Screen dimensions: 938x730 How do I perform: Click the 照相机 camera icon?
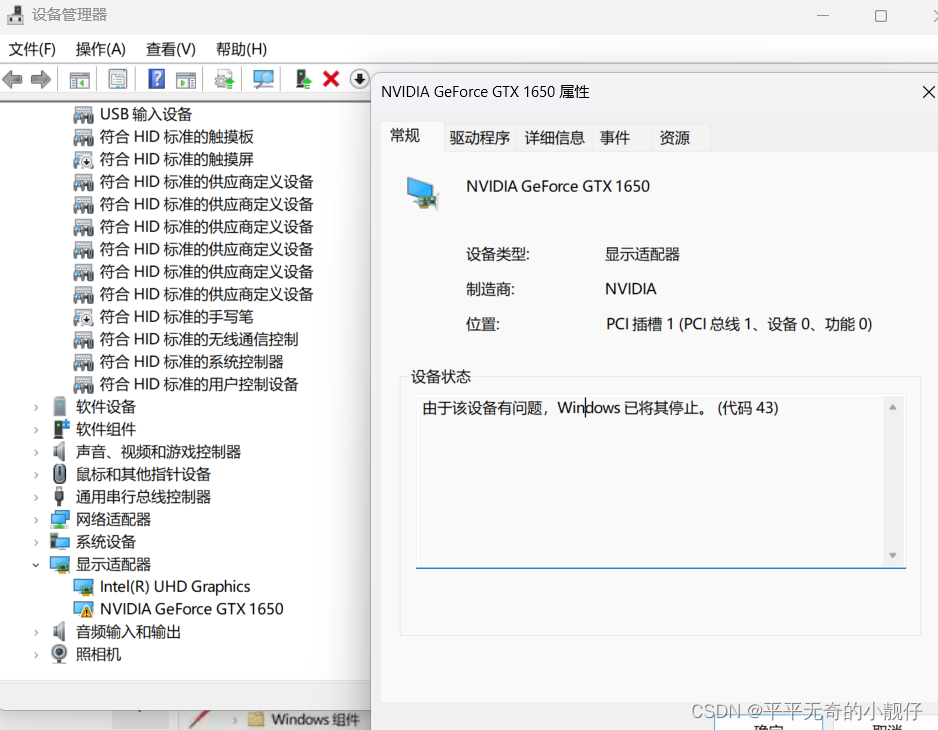[59, 654]
